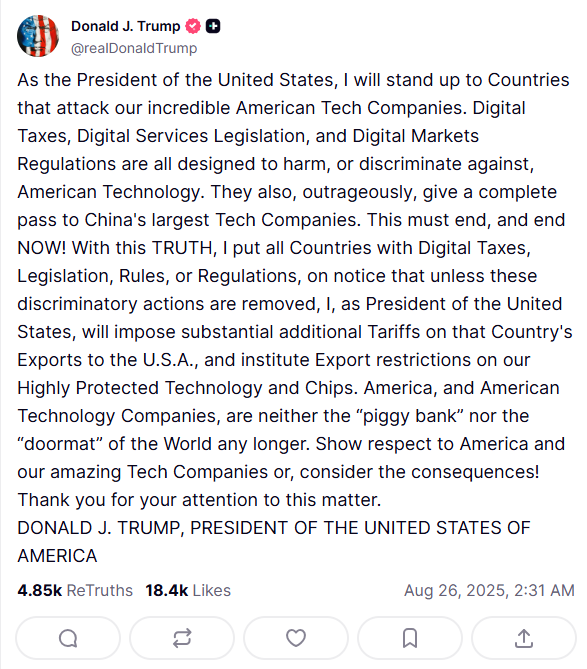Viewport: 587px width, 669px height.
Task: View the 18.4k Likes list
Action: point(188,590)
